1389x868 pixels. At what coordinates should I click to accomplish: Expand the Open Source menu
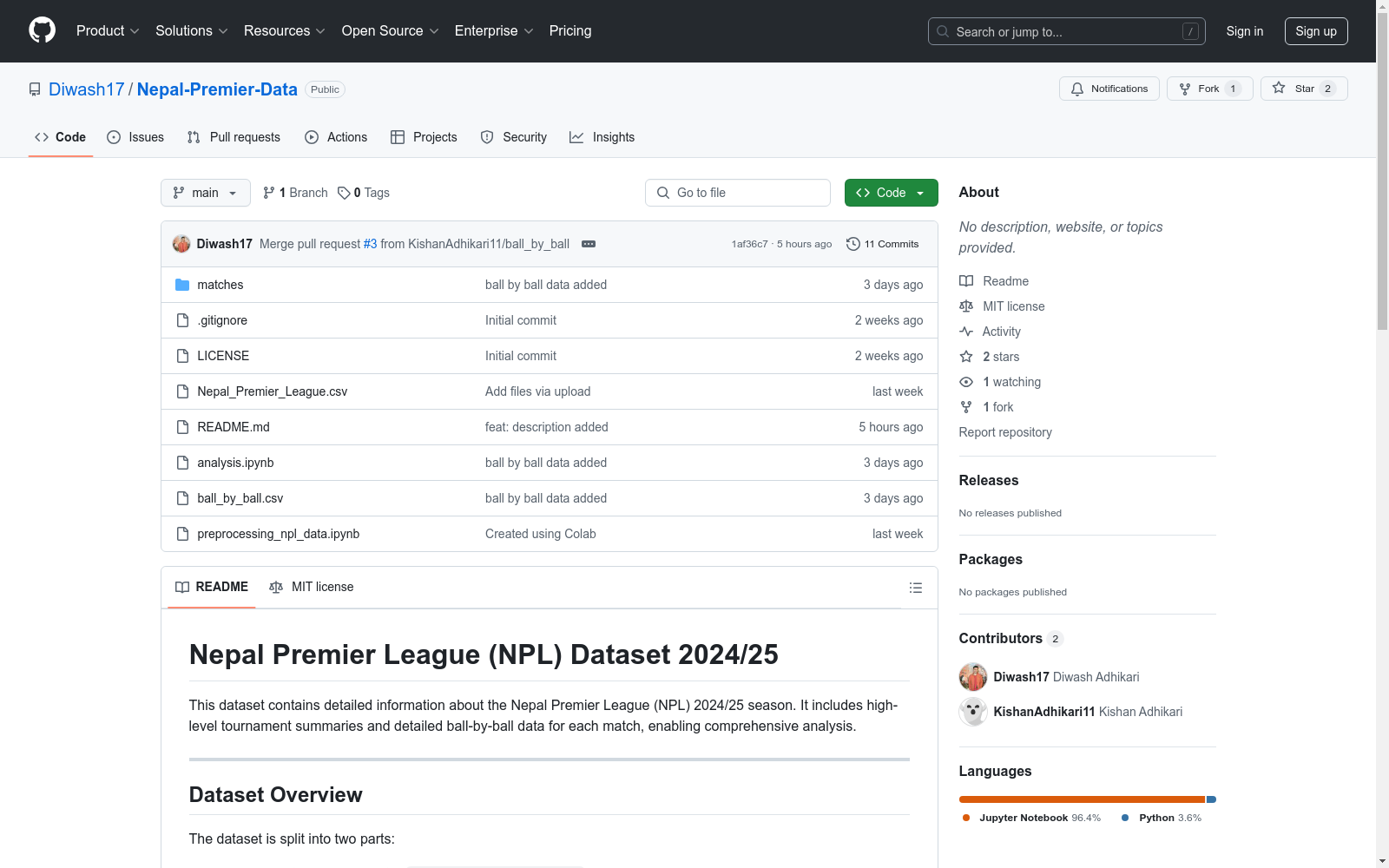pos(391,31)
